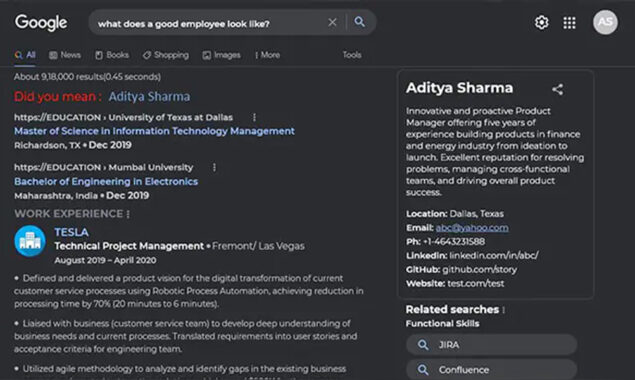Click the Aditya Sharma suggestion link
This screenshot has width=635, height=380.
click(149, 96)
